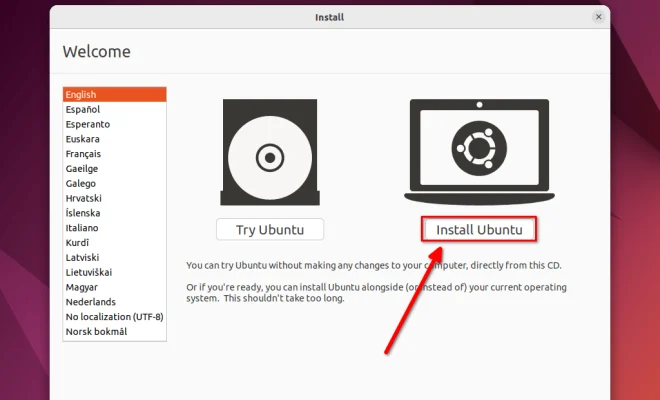The width and height of the screenshot is (660, 400).
Task: Select Nederlands in the language list
Action: (114, 301)
